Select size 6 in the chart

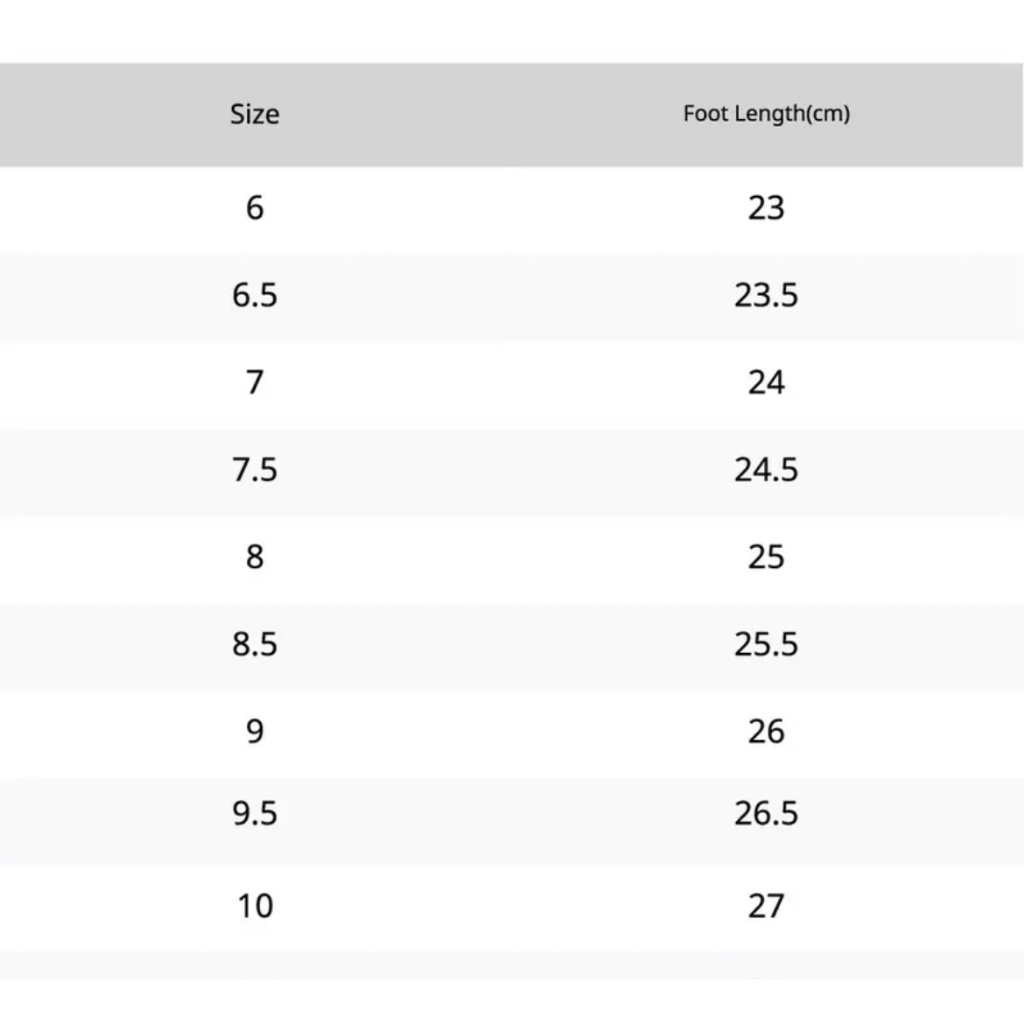tap(255, 208)
